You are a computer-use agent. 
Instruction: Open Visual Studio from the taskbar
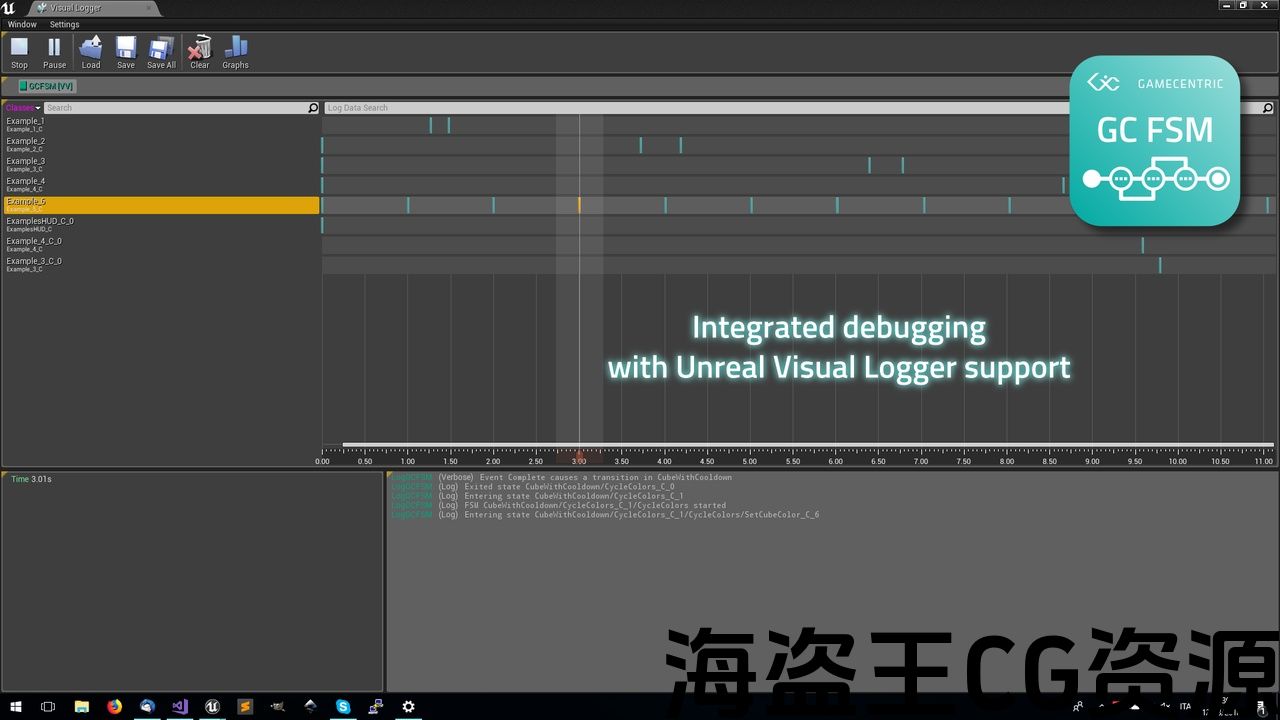[180, 706]
